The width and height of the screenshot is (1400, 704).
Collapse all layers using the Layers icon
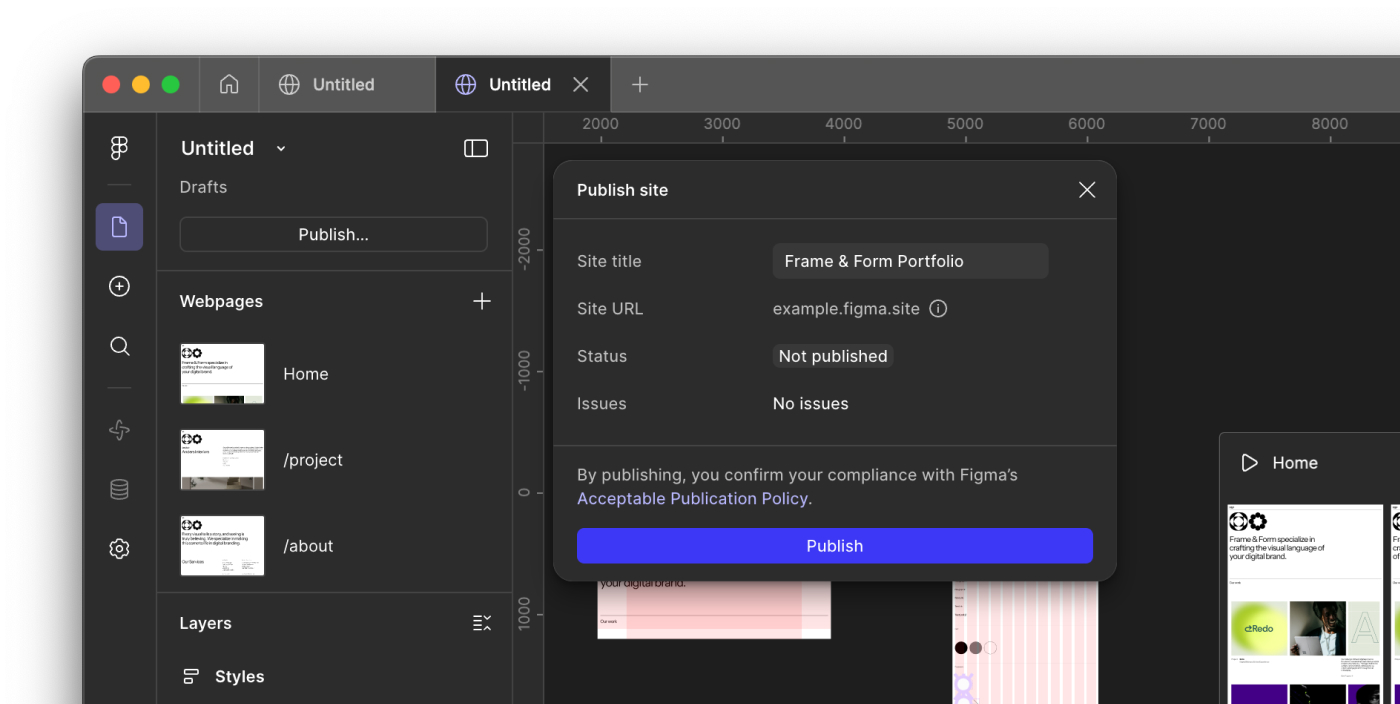482,623
